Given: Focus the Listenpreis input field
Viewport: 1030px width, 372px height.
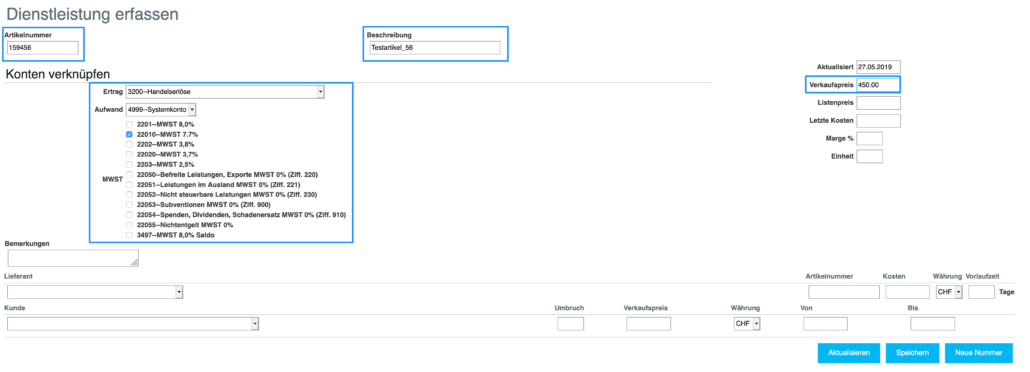Looking at the screenshot, I should pos(878,103).
